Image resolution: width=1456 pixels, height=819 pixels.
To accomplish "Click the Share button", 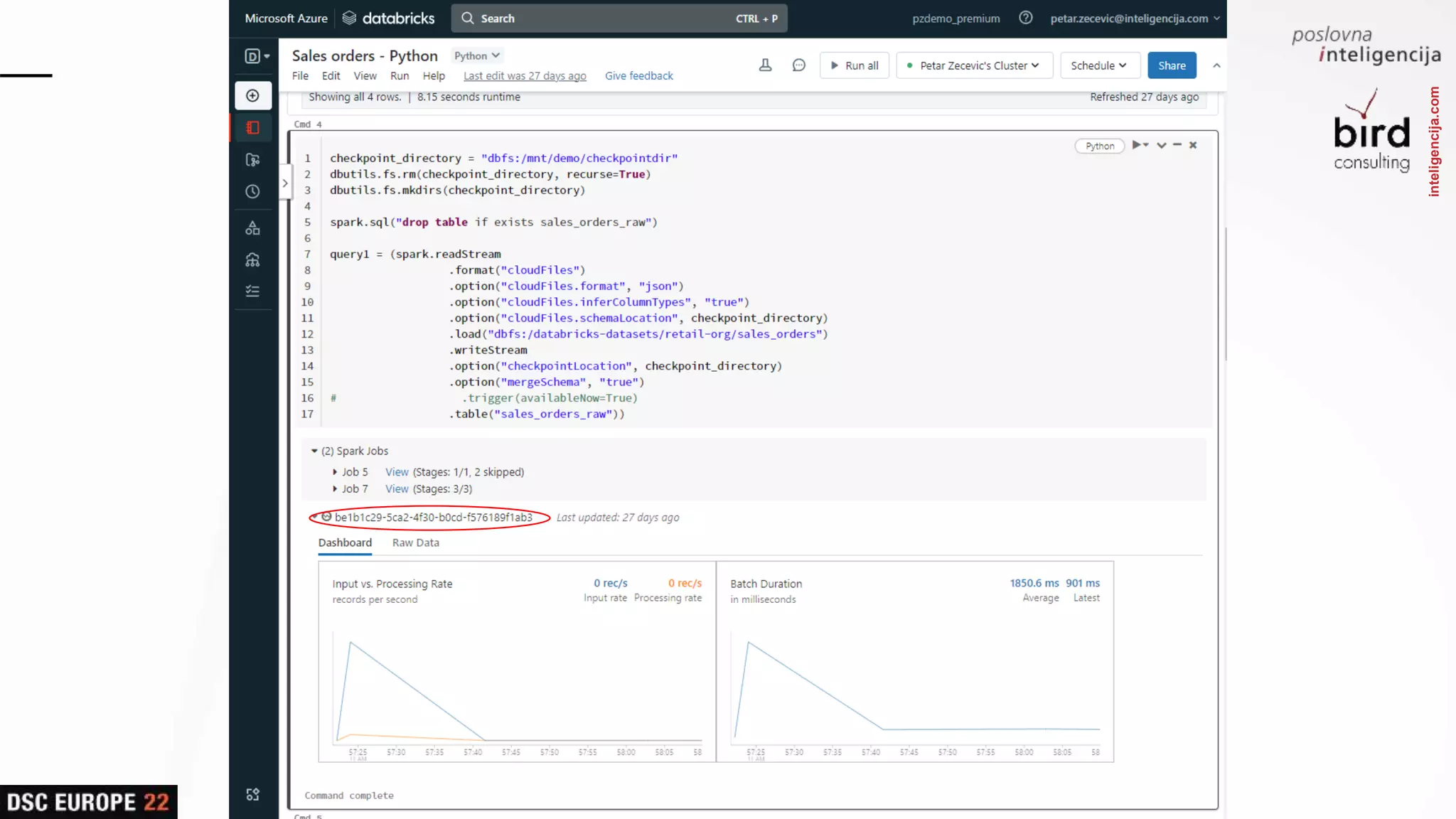I will click(x=1172, y=65).
